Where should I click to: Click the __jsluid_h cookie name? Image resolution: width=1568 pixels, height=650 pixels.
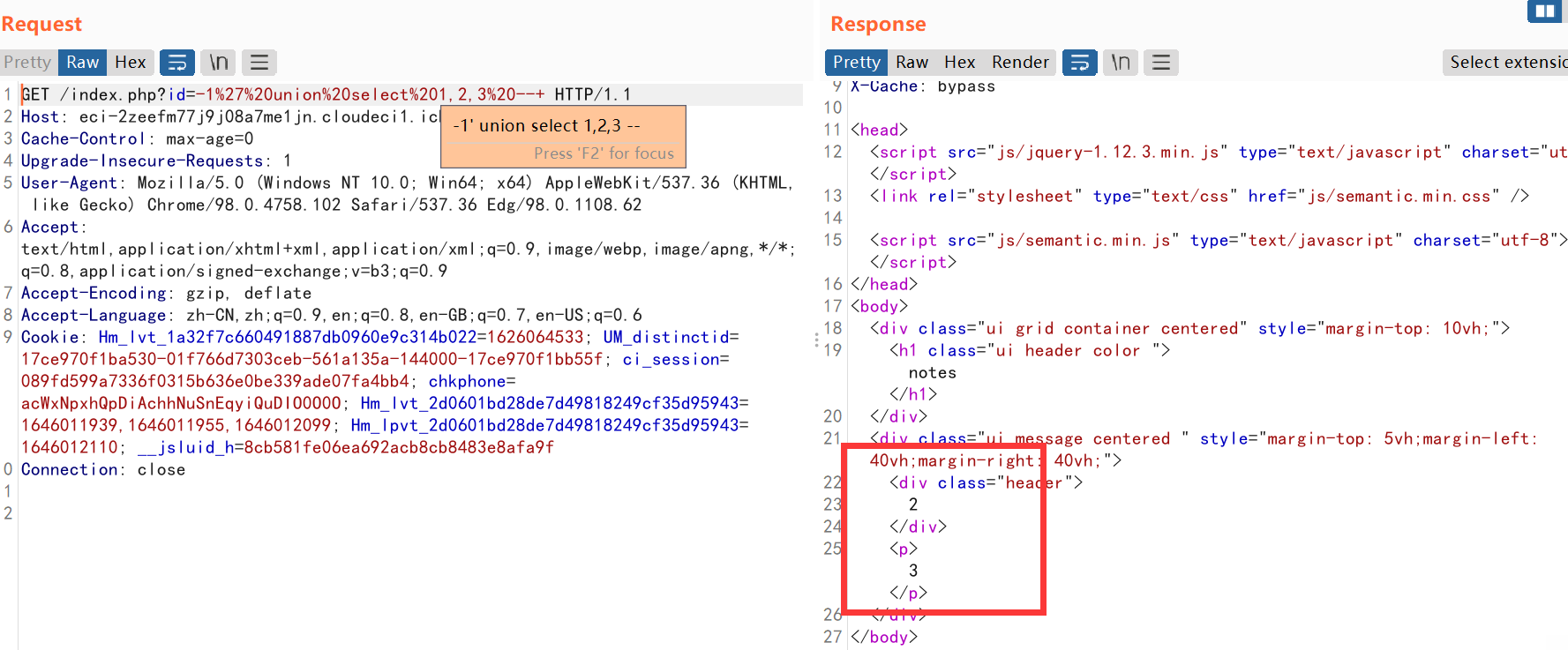tap(185, 447)
